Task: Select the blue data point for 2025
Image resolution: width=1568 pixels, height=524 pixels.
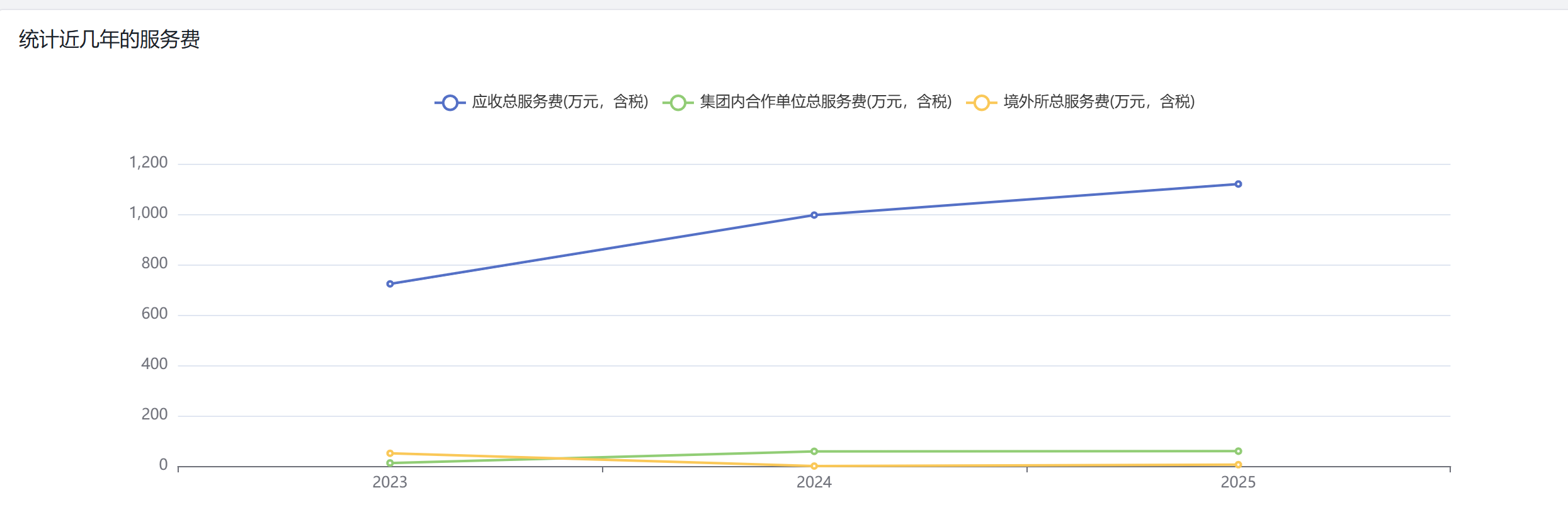Action: coord(1238,185)
